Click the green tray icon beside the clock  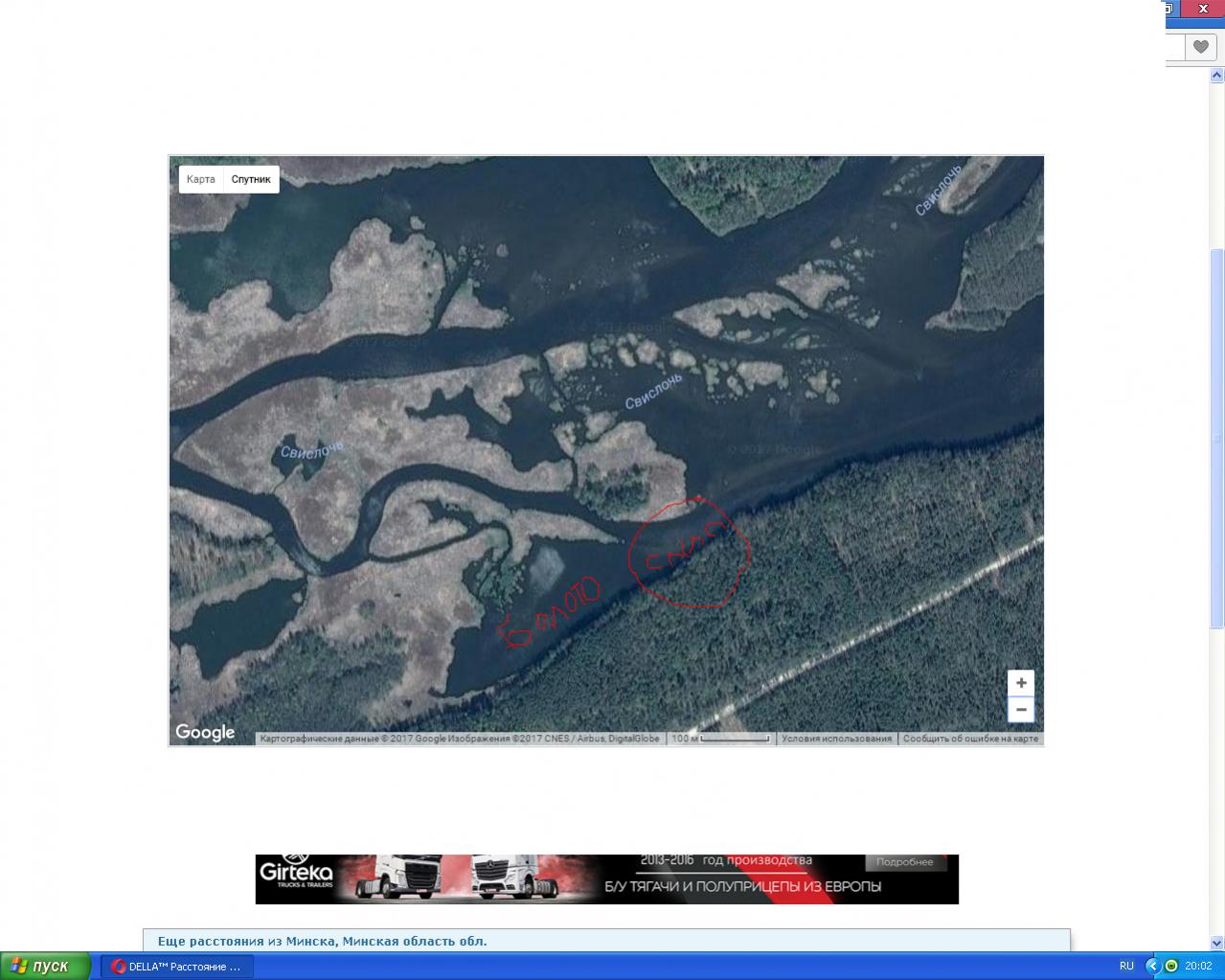[x=1171, y=966]
